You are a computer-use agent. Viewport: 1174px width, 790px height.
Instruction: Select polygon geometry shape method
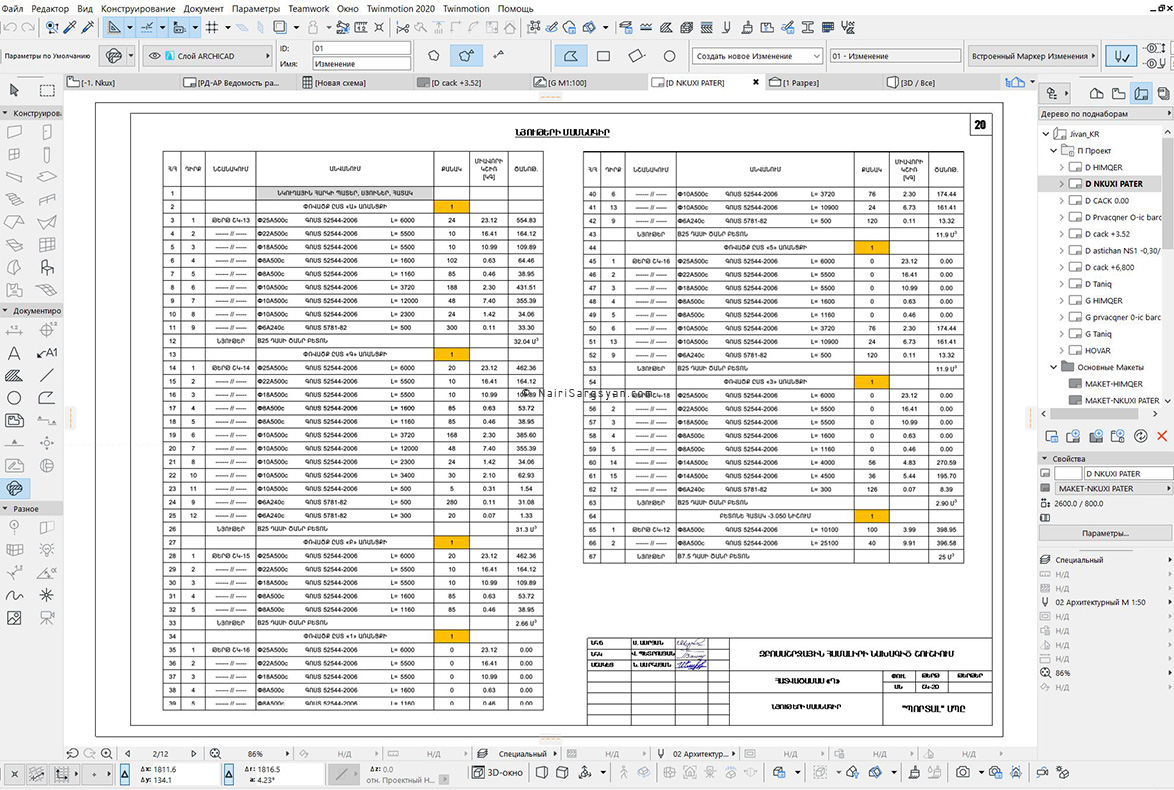pyautogui.click(x=571, y=55)
